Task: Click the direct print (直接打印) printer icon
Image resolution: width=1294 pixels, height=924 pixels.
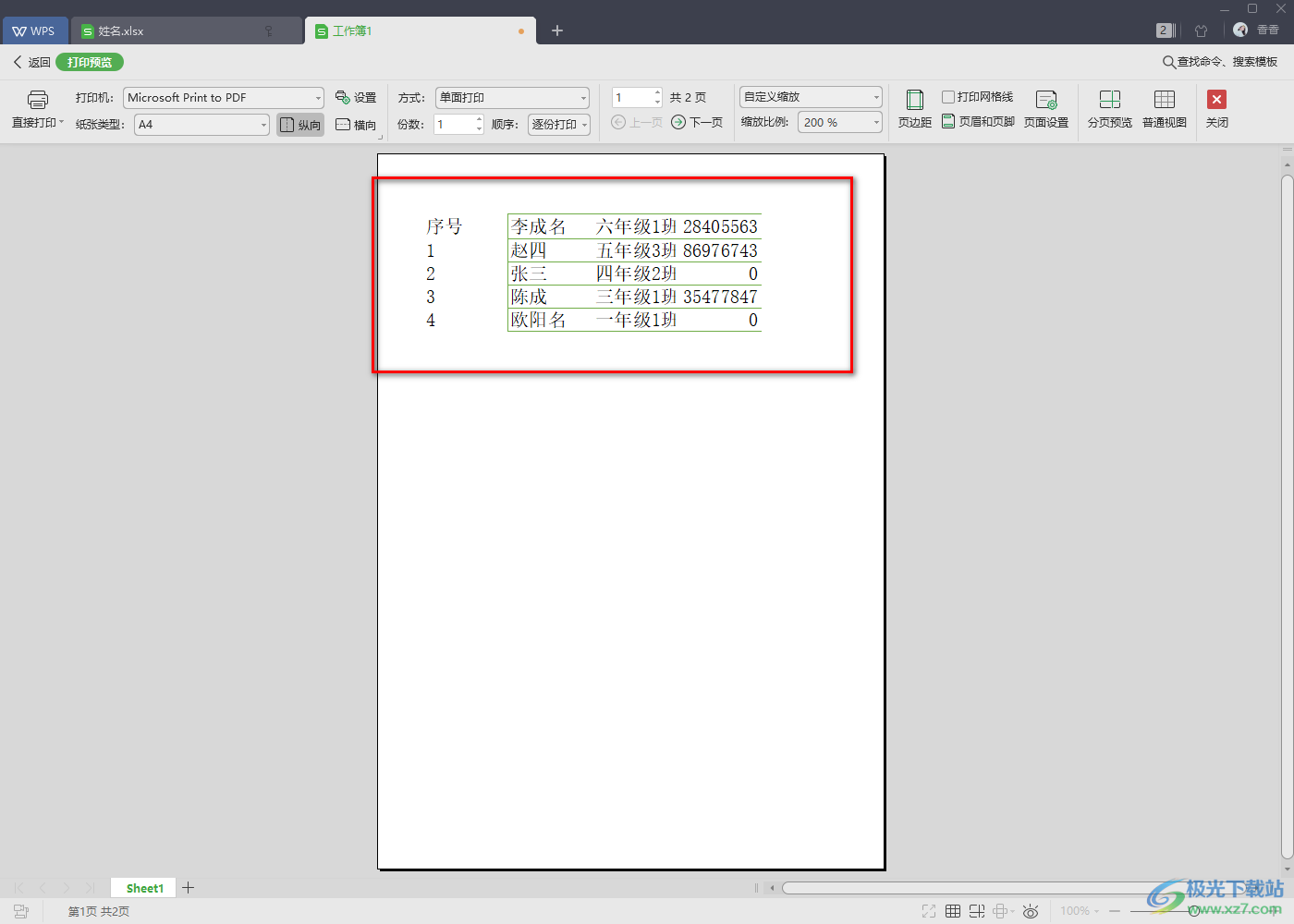Action: (37, 100)
